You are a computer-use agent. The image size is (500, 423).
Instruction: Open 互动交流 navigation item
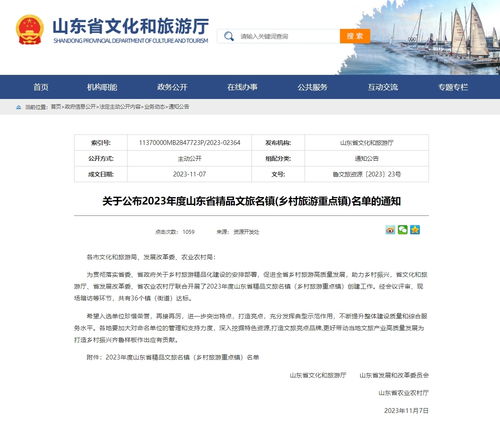coord(383,87)
